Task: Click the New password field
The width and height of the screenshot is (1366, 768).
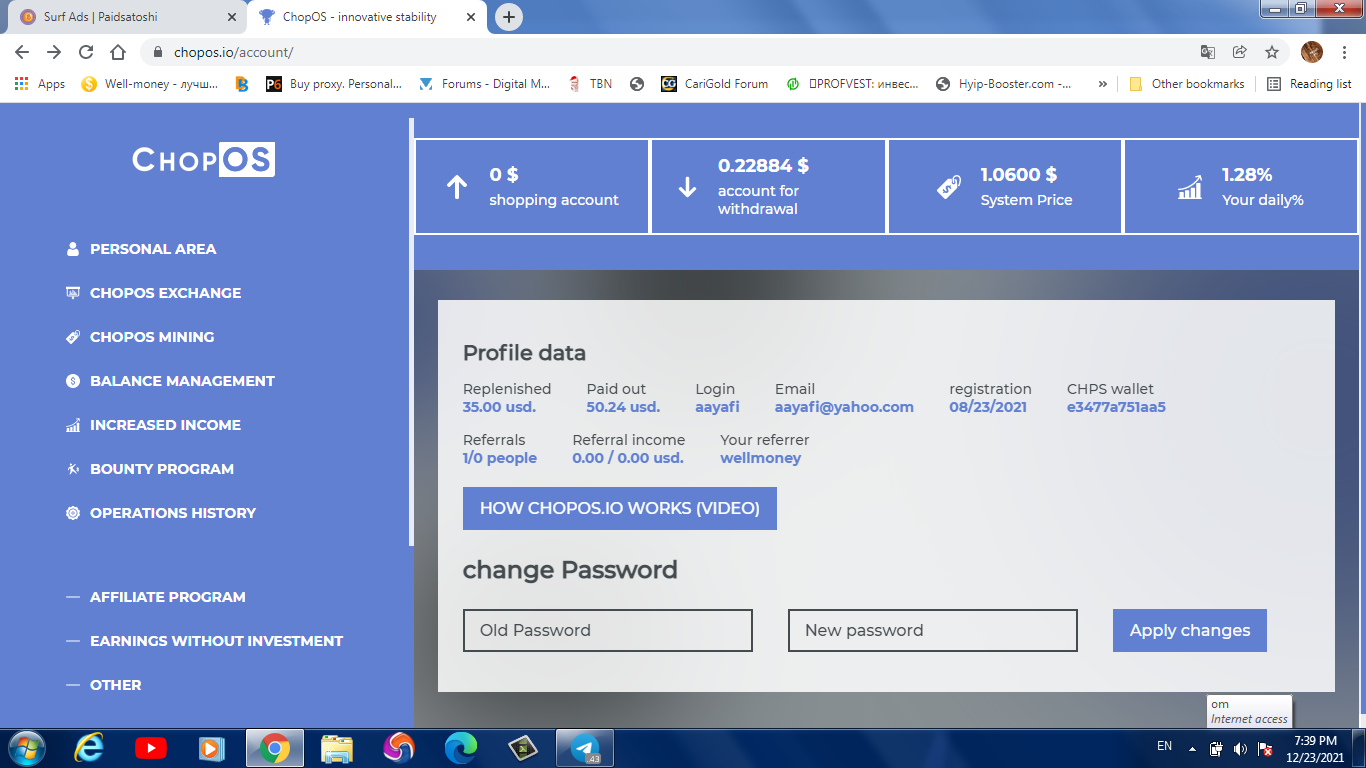Action: (x=933, y=631)
